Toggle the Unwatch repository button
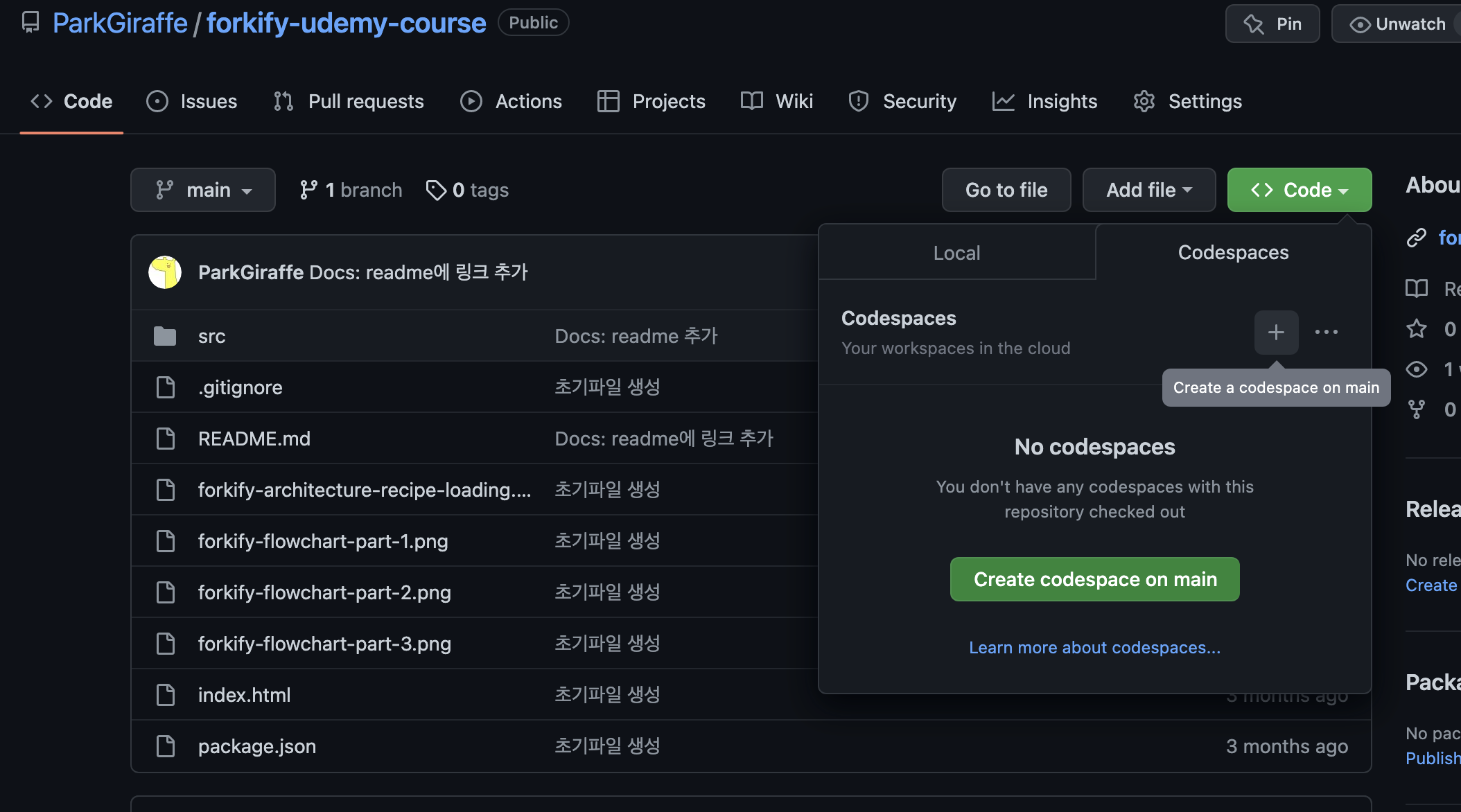 [x=1396, y=24]
